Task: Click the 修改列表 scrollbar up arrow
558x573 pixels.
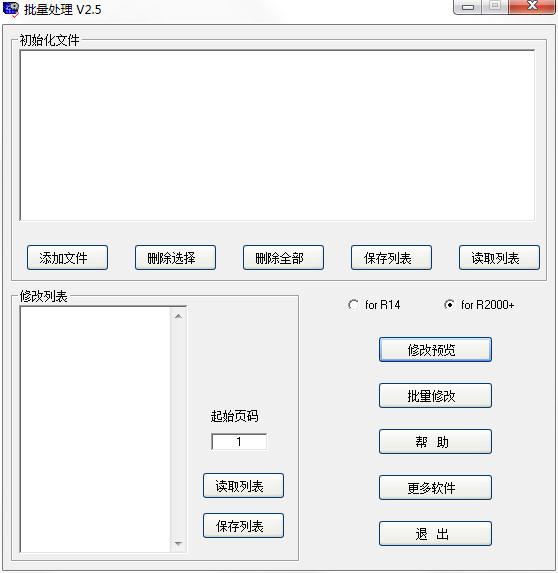Action: 178,316
